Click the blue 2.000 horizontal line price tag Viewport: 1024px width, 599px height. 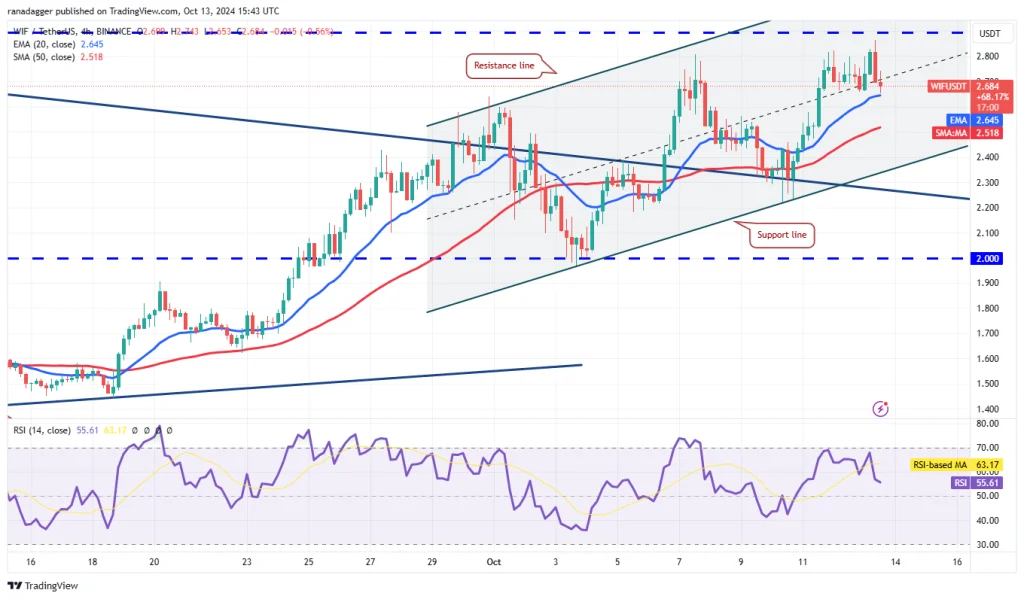[x=987, y=259]
